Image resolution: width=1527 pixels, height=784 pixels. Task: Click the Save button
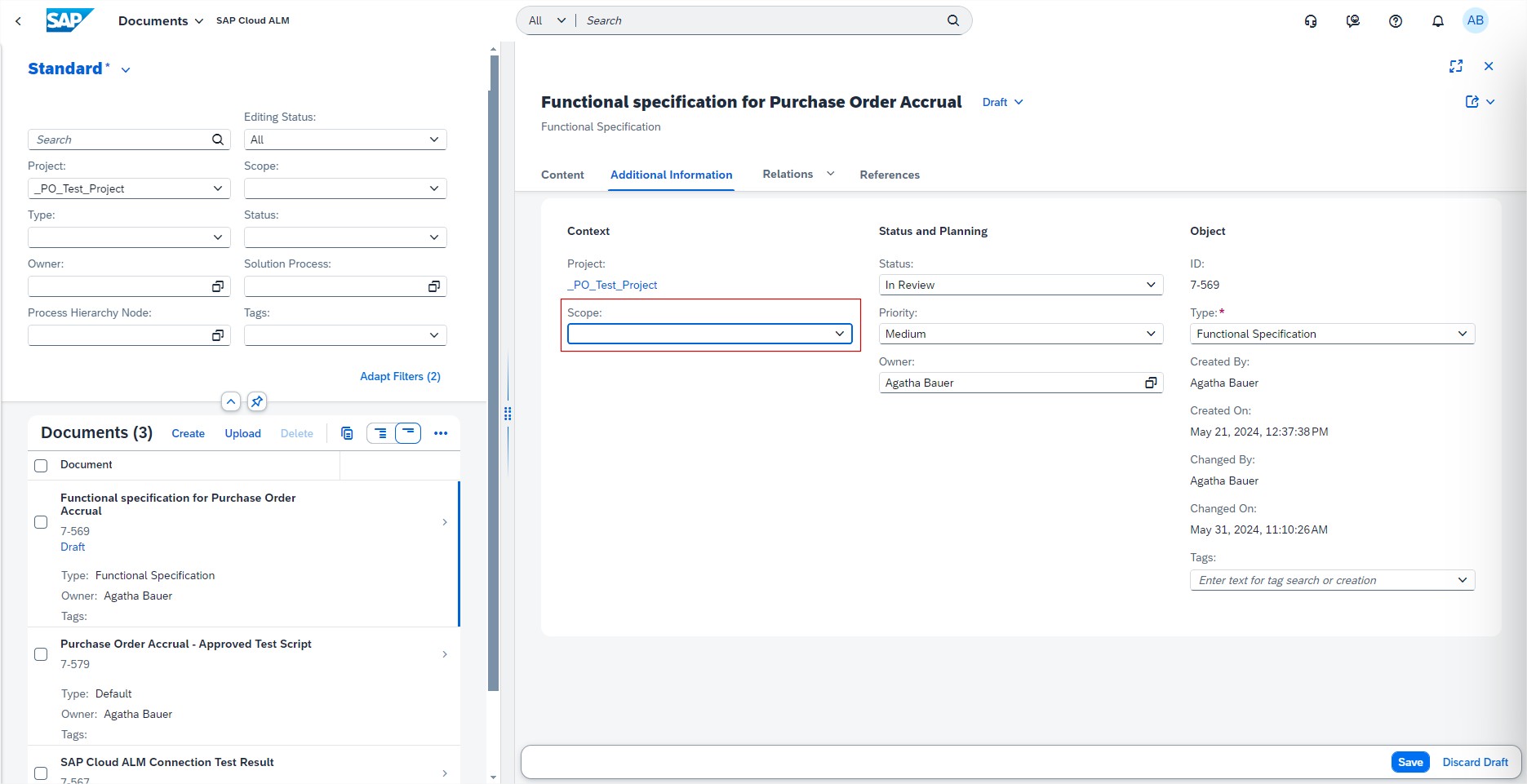click(x=1409, y=762)
